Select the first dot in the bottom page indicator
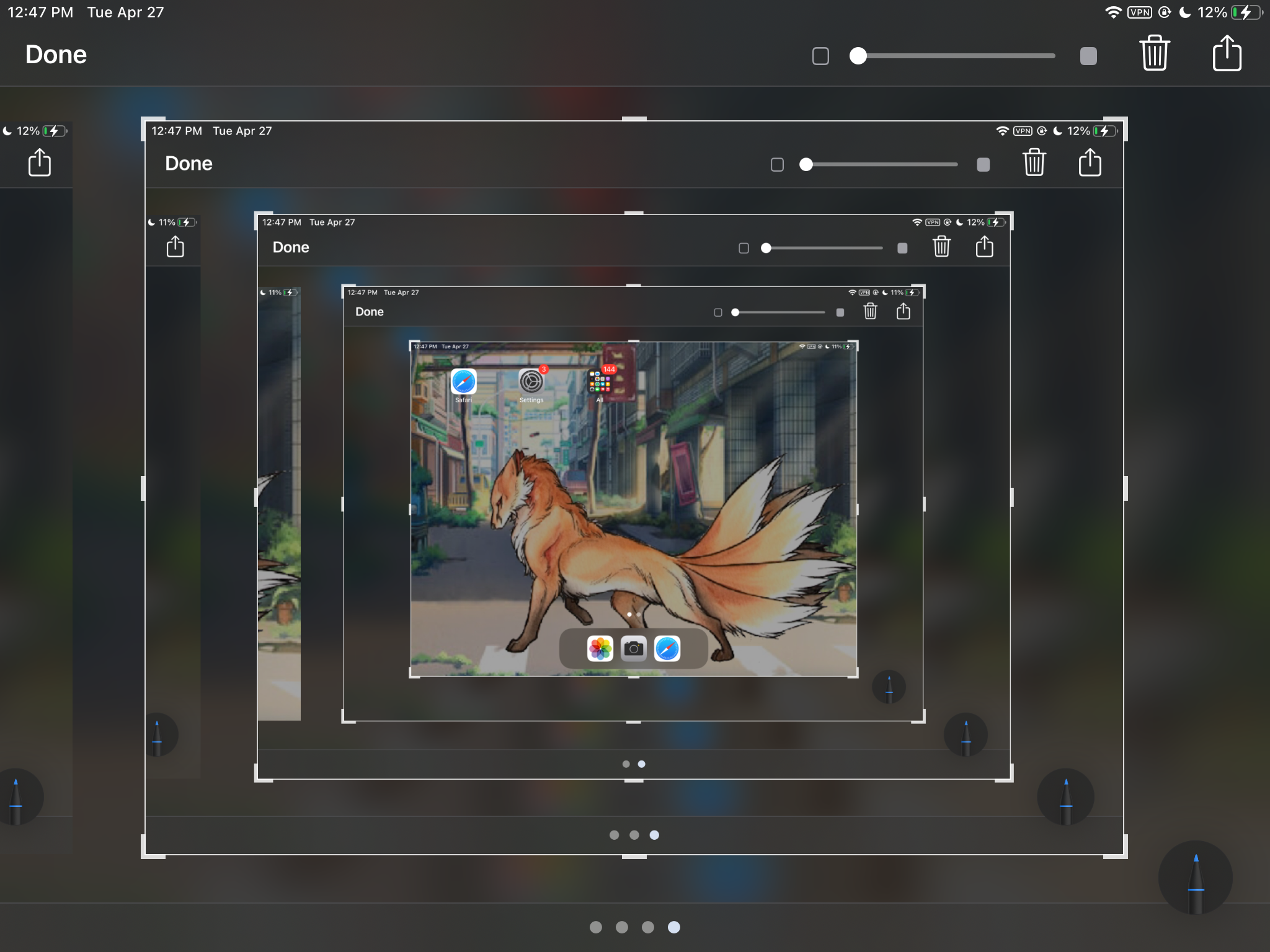Screen dimensions: 1270x952 (596, 927)
